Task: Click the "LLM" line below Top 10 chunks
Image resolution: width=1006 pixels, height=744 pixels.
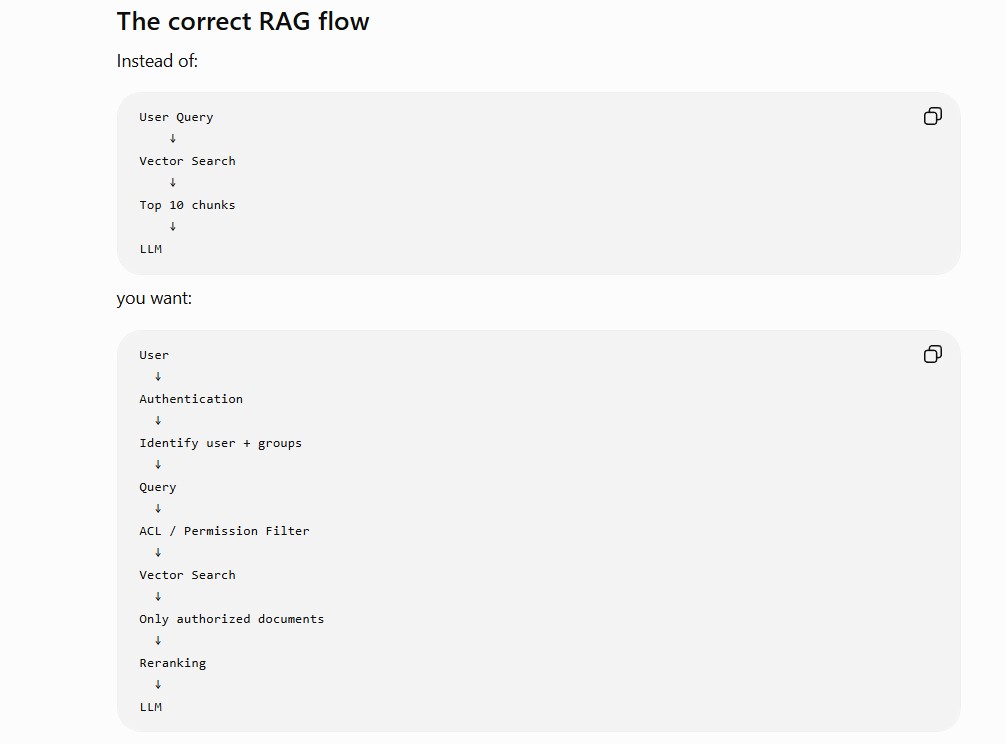Action: 151,249
